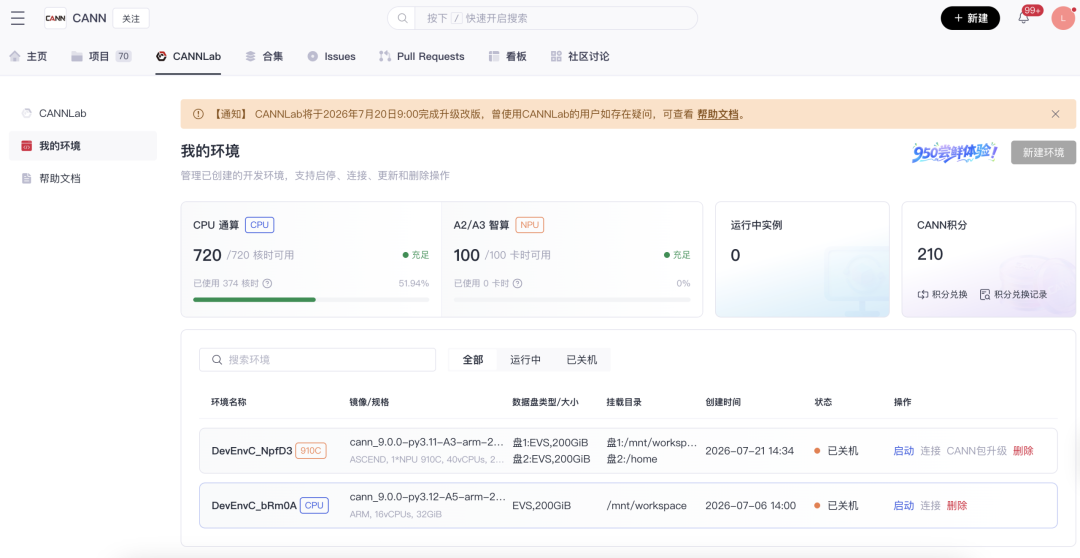Viewport: 1080px width, 558px height.
Task: Switch to the CANNLab tab
Action: coord(188,56)
